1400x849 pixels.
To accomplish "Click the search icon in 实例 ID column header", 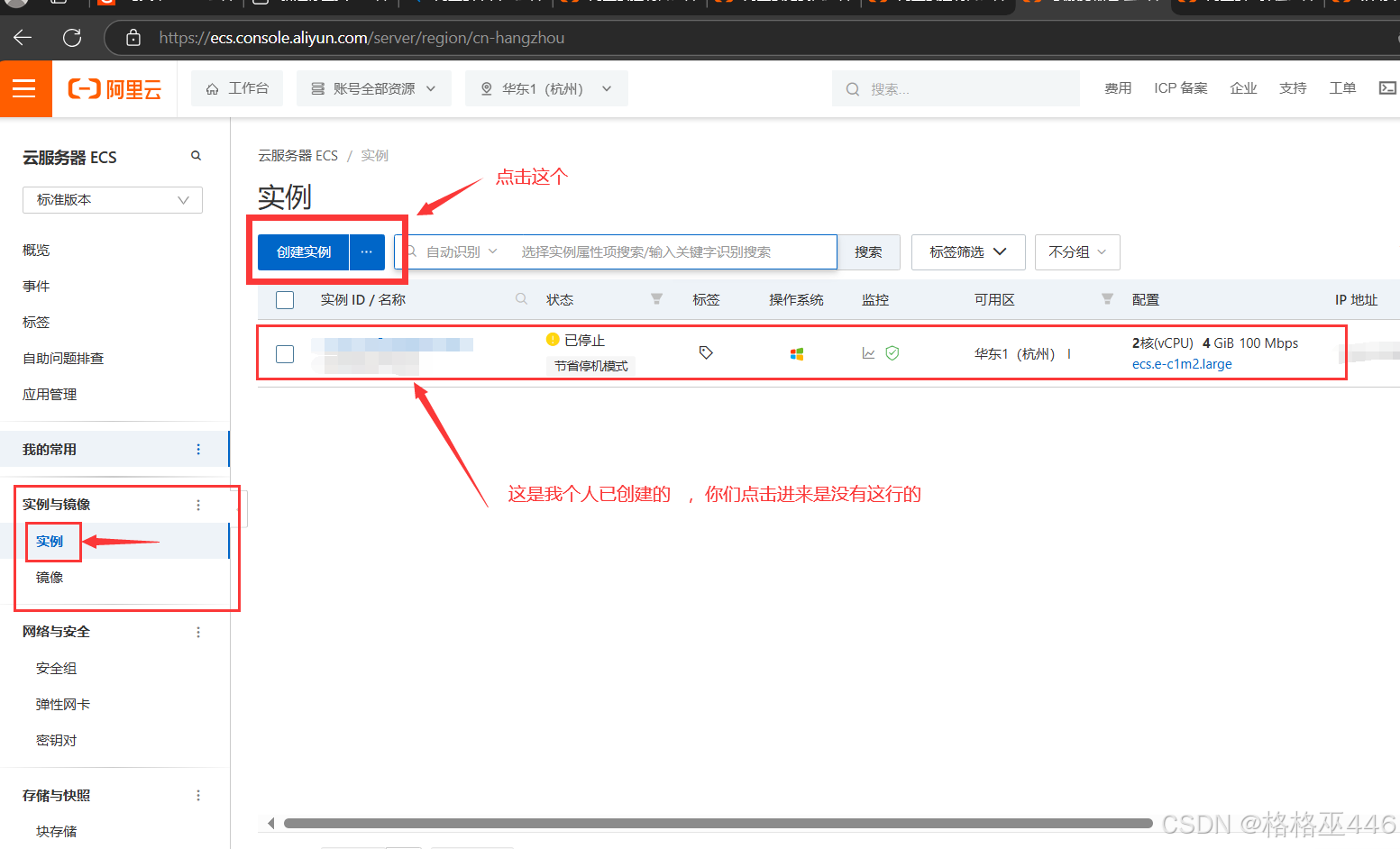I will pos(521,299).
